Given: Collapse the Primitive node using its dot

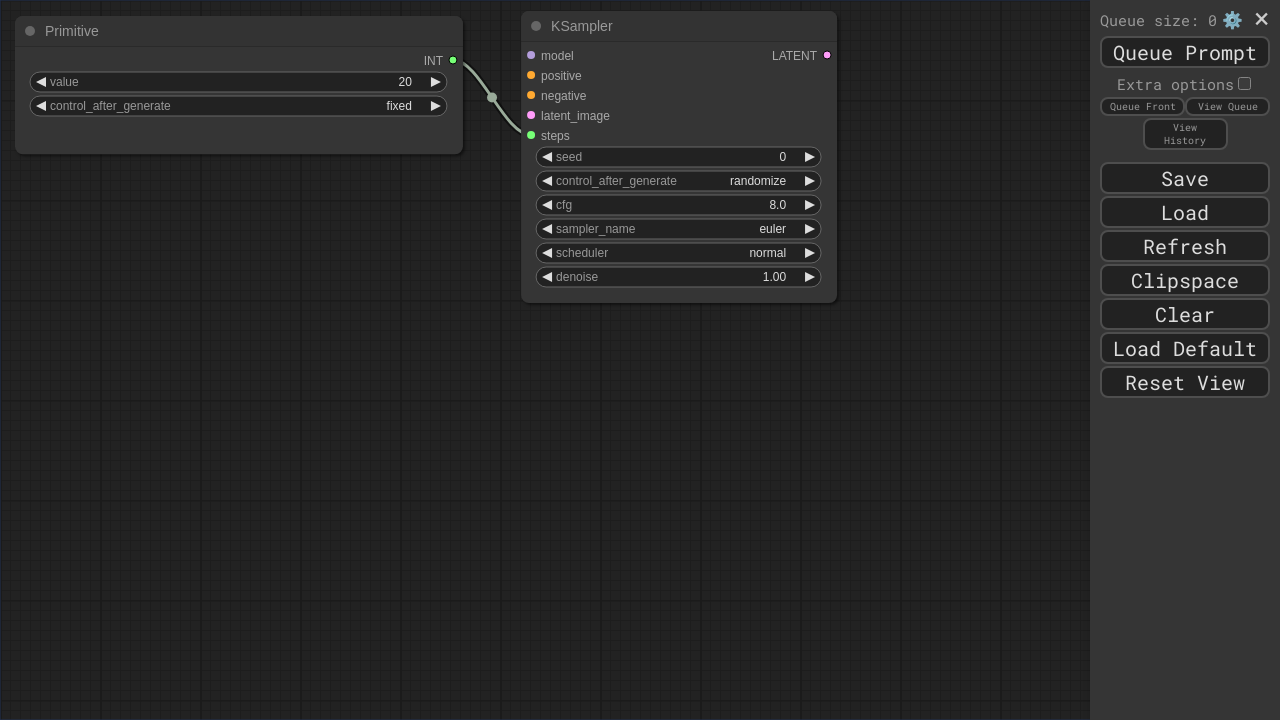Looking at the screenshot, I should pos(30,31).
